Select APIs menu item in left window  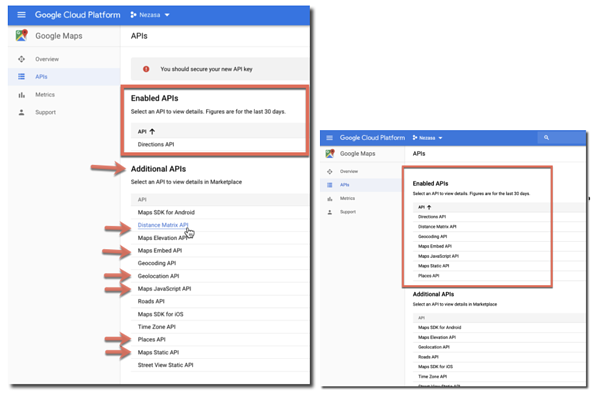[41, 77]
